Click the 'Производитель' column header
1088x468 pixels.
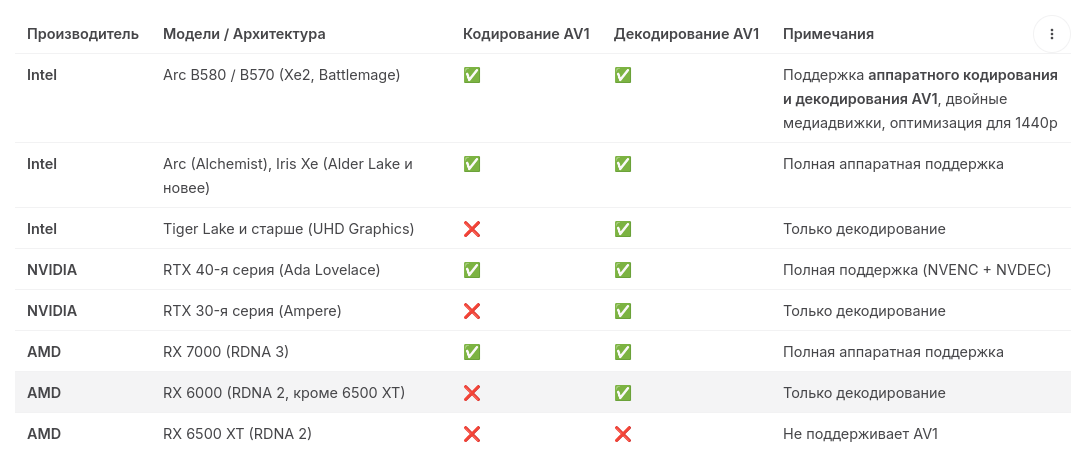83,34
